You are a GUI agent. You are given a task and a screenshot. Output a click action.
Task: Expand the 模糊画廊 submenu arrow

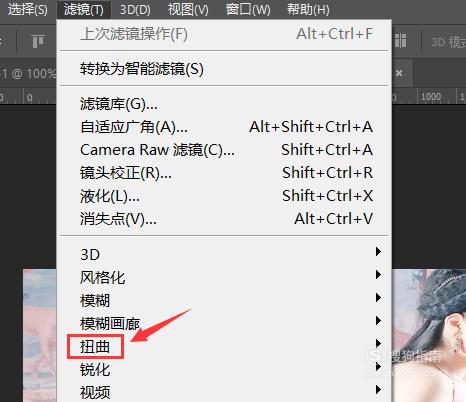[378, 320]
